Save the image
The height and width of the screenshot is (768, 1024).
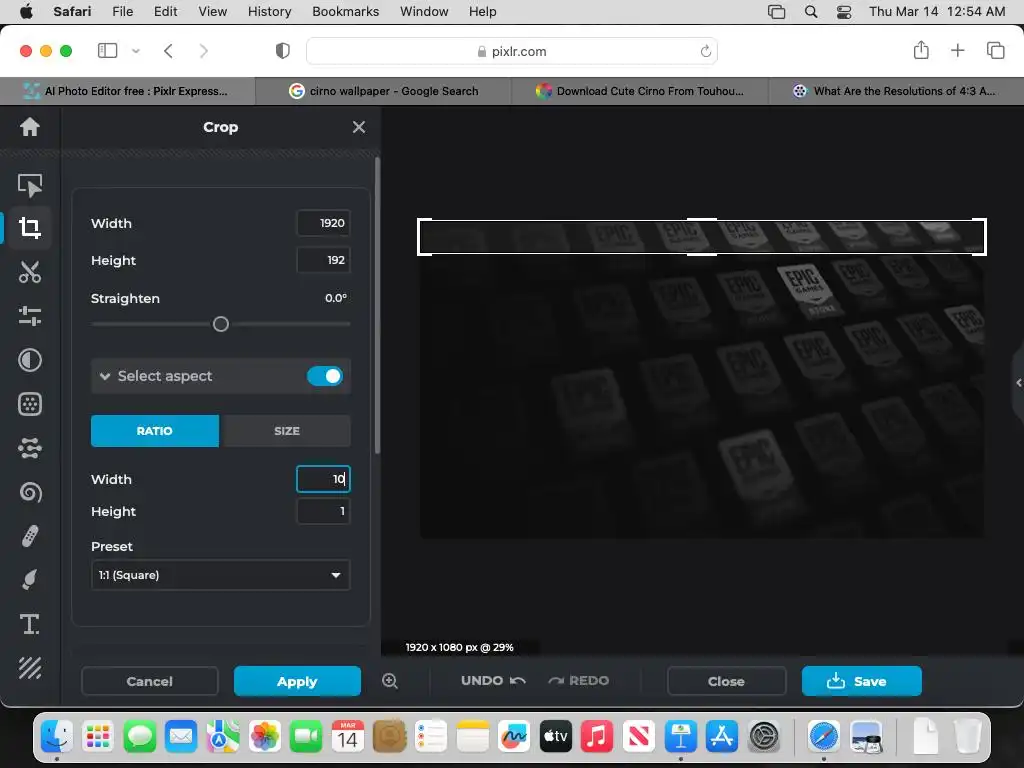861,681
